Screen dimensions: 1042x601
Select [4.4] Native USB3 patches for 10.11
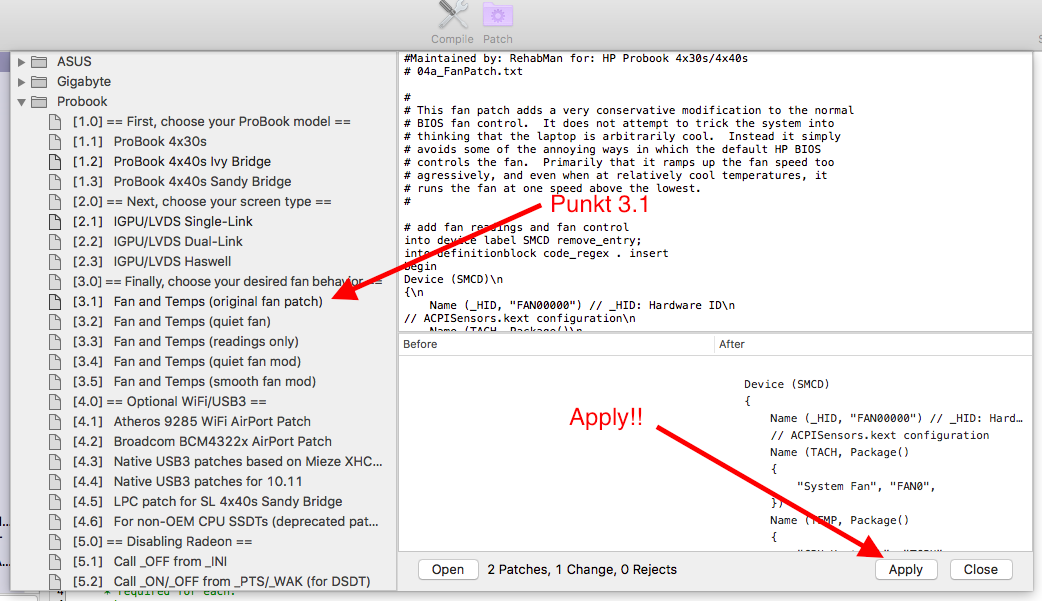click(187, 481)
